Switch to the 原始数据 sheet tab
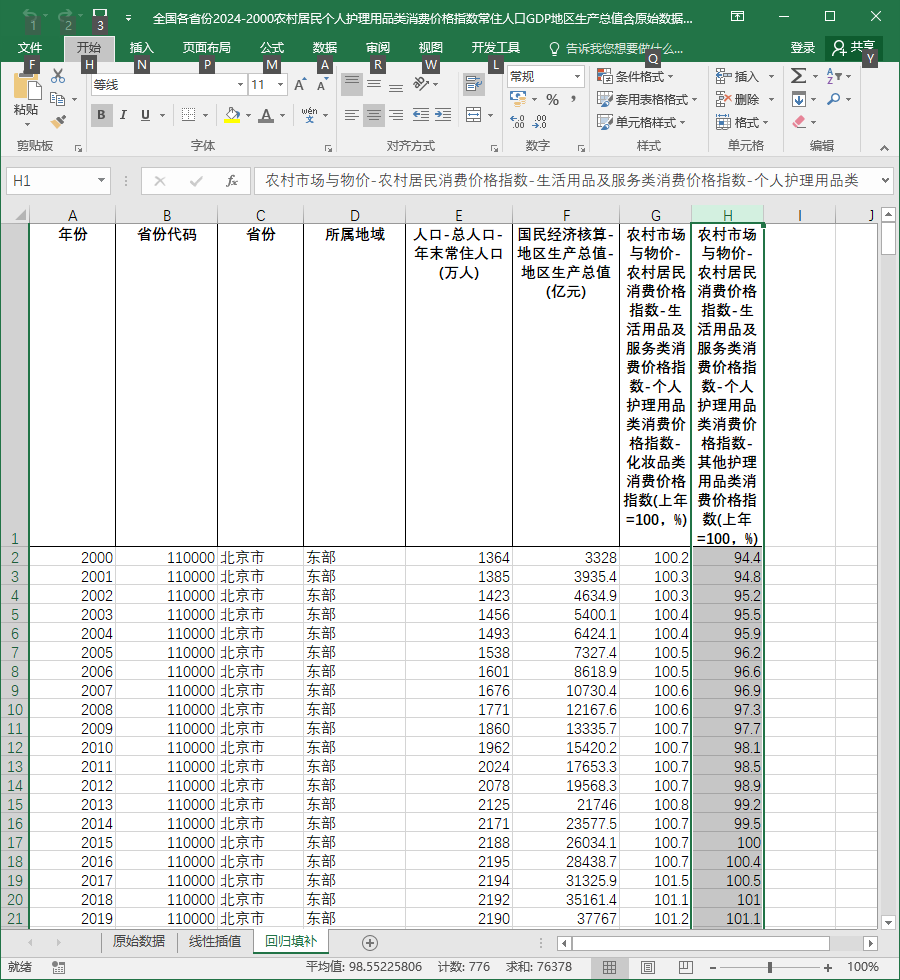 139,941
